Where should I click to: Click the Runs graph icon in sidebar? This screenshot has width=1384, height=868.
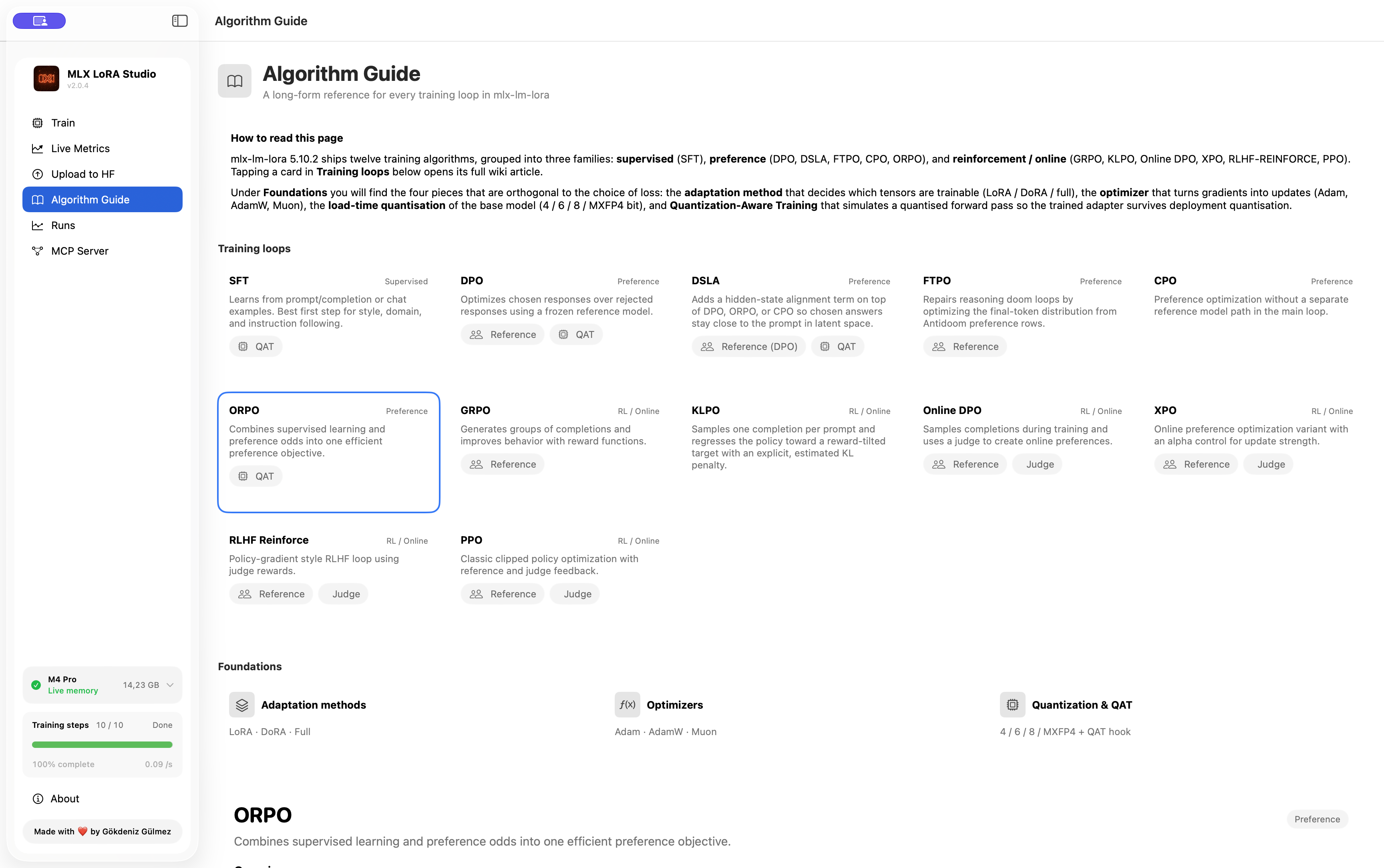pos(37,225)
